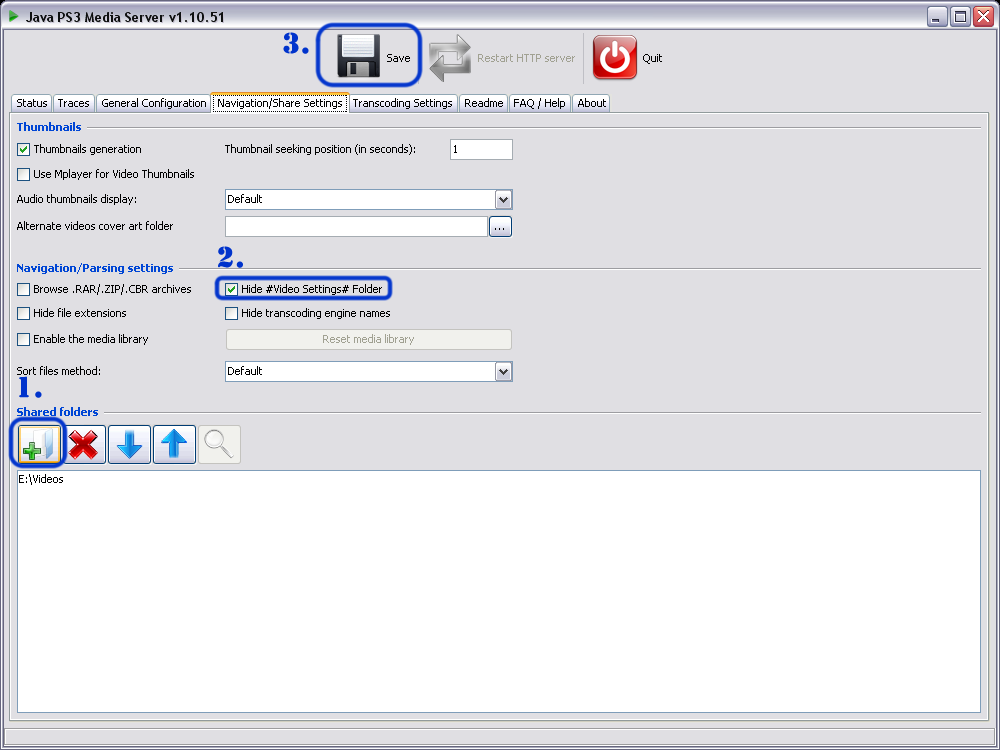Enable the media library checkbox
This screenshot has width=1000, height=750.
(24, 339)
